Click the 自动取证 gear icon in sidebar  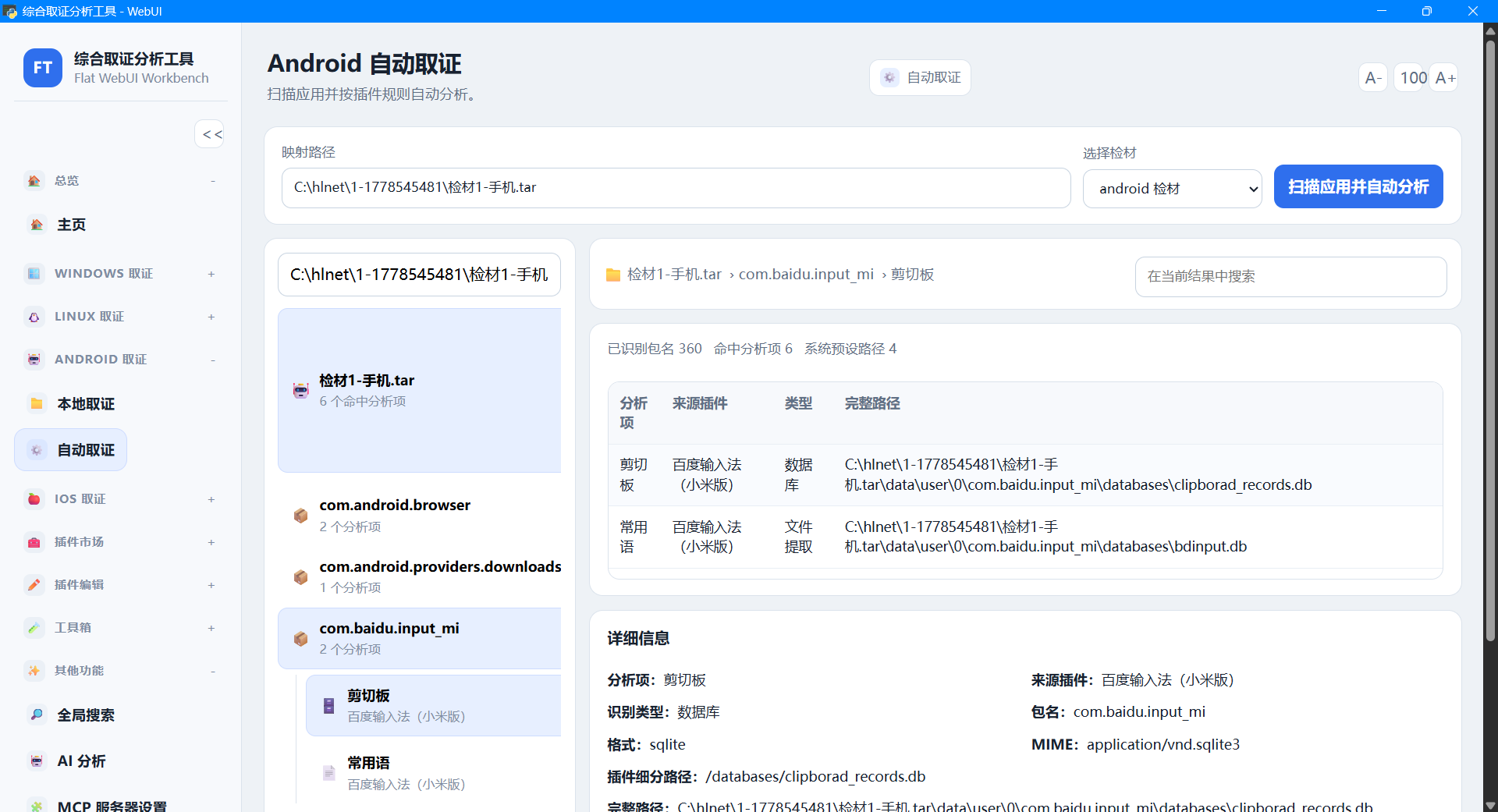pyautogui.click(x=37, y=450)
